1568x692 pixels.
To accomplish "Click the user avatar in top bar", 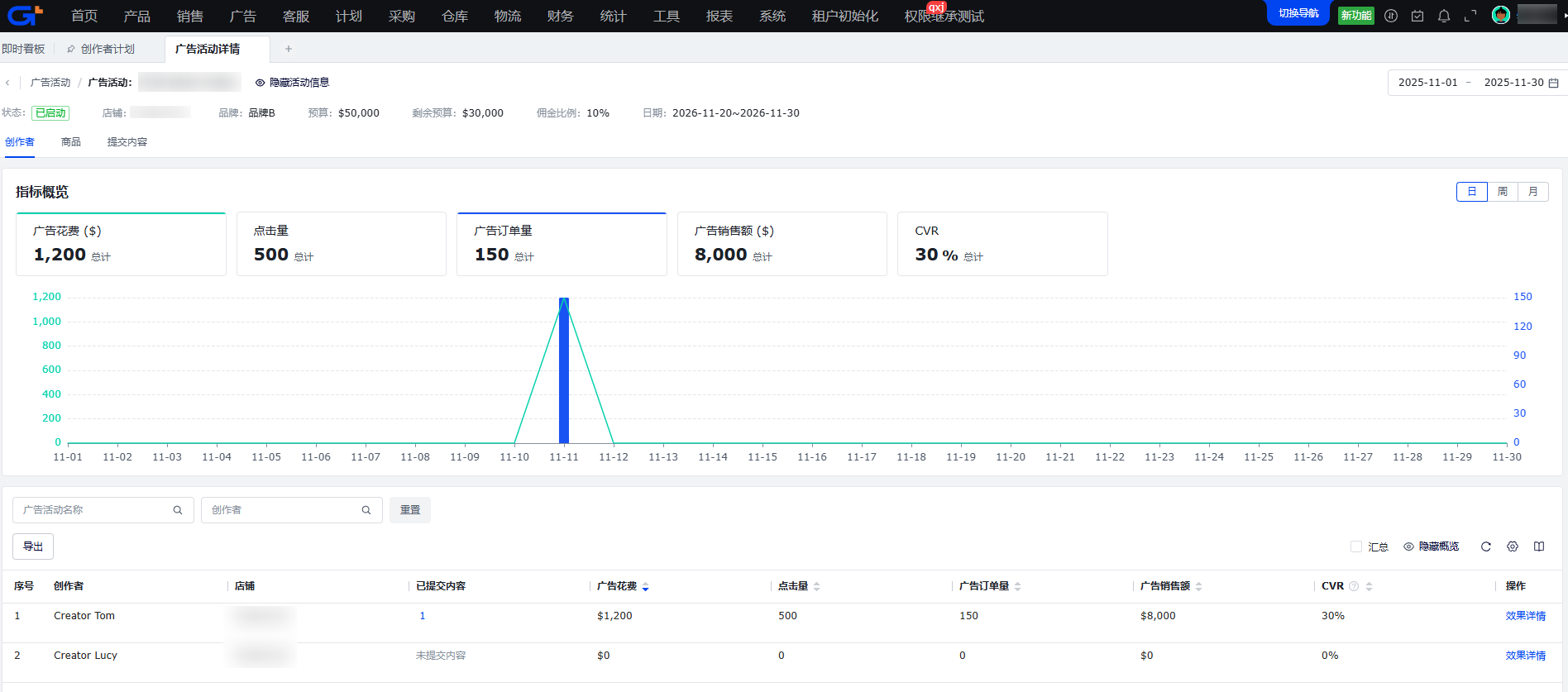I will [1501, 15].
